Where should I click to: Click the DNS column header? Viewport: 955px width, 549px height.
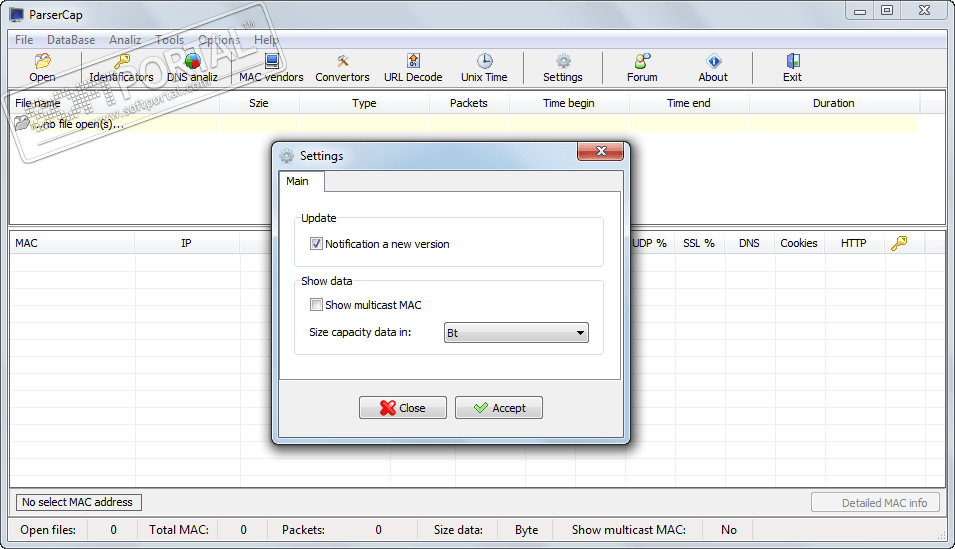pyautogui.click(x=749, y=243)
